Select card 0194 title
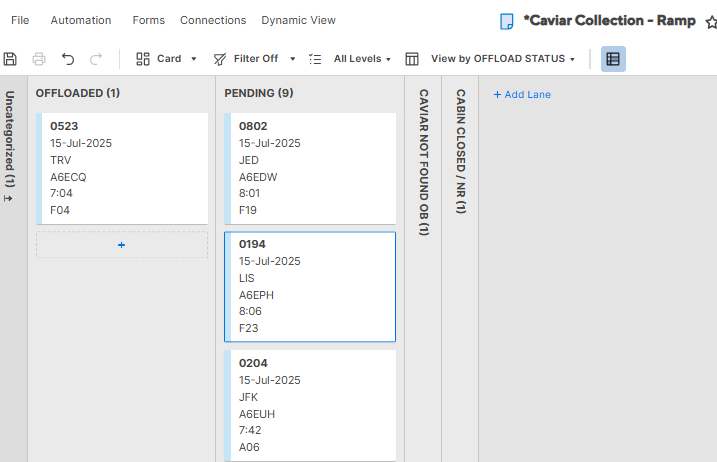Screen dimensions: 717x462 pyautogui.click(x=252, y=244)
